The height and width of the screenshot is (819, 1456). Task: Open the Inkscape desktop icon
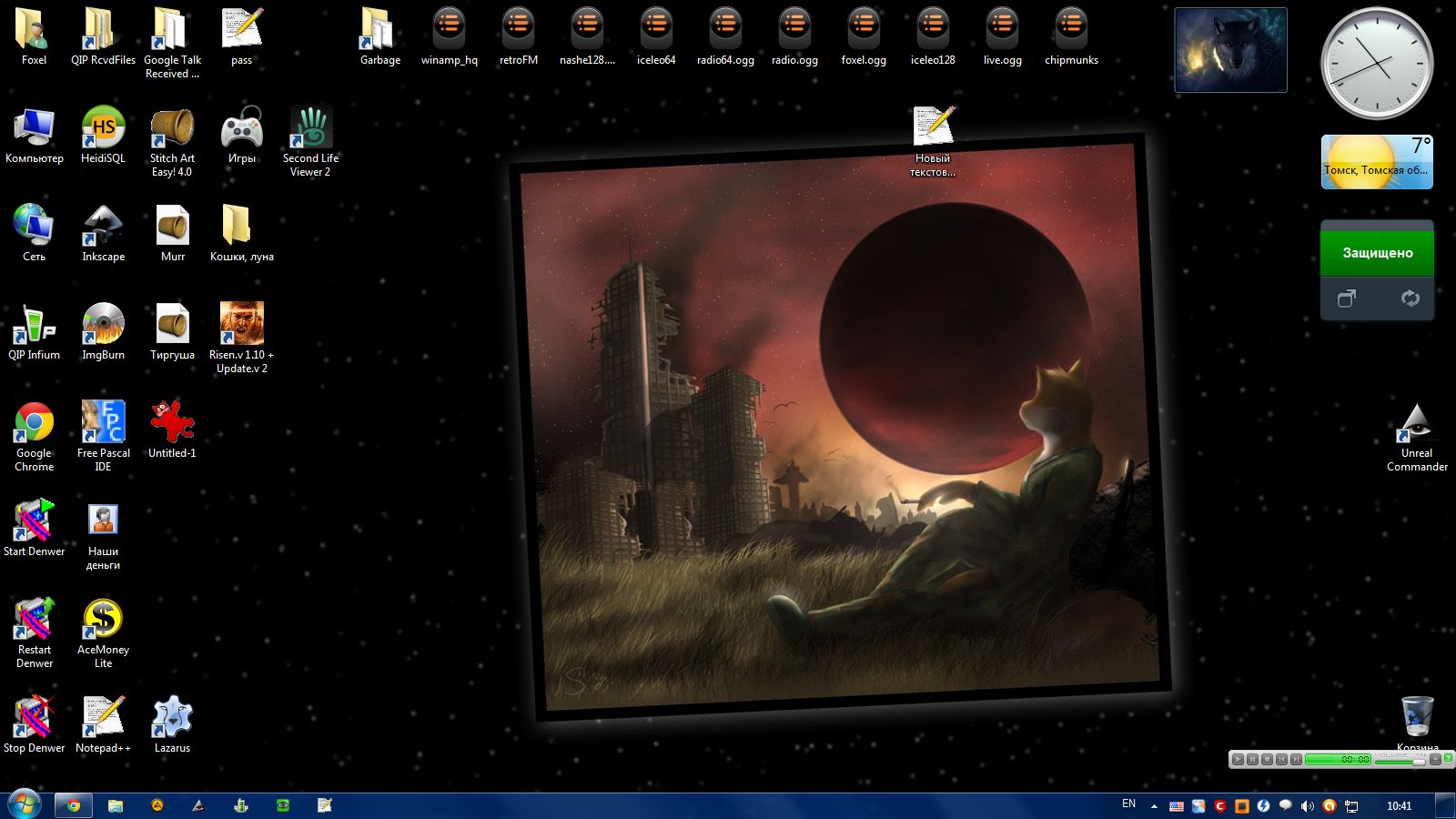pyautogui.click(x=103, y=227)
